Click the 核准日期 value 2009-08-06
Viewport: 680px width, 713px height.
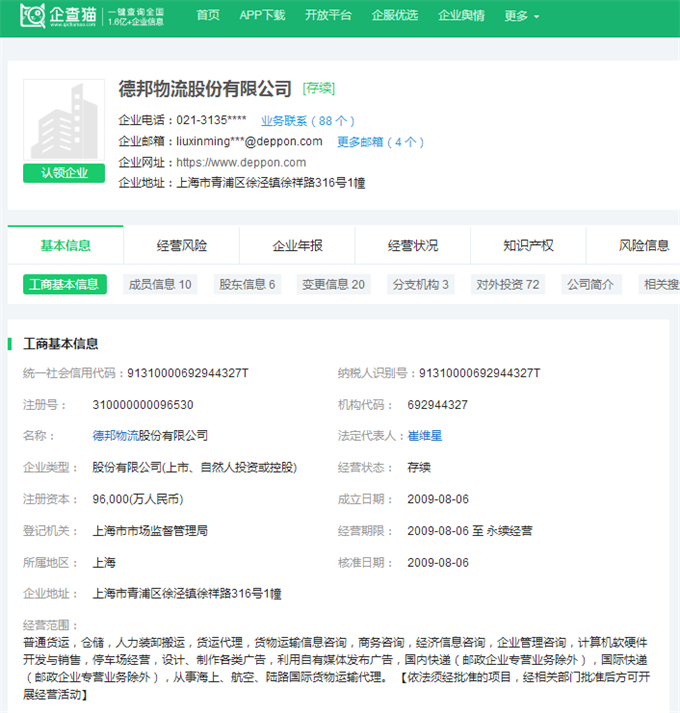(438, 562)
